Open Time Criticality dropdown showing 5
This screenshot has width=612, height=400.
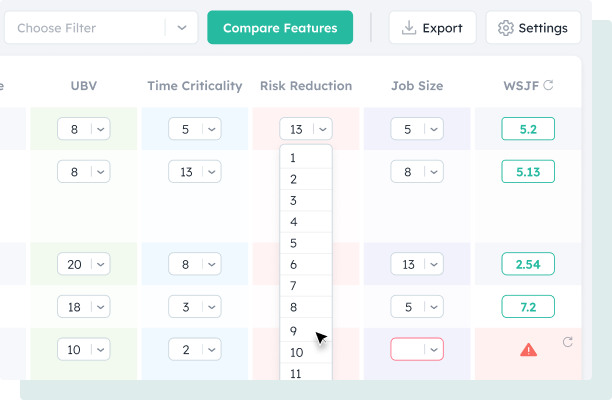pyautogui.click(x=195, y=129)
